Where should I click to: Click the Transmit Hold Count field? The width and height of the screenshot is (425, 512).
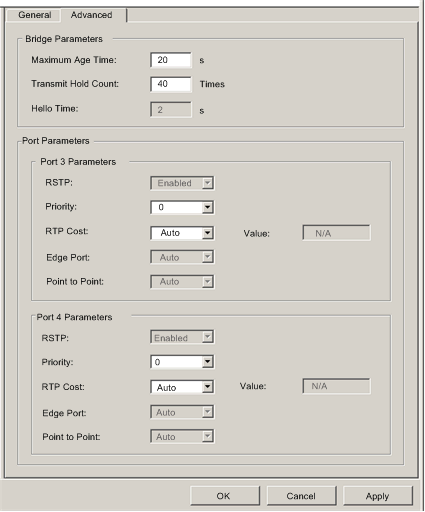[x=171, y=84]
